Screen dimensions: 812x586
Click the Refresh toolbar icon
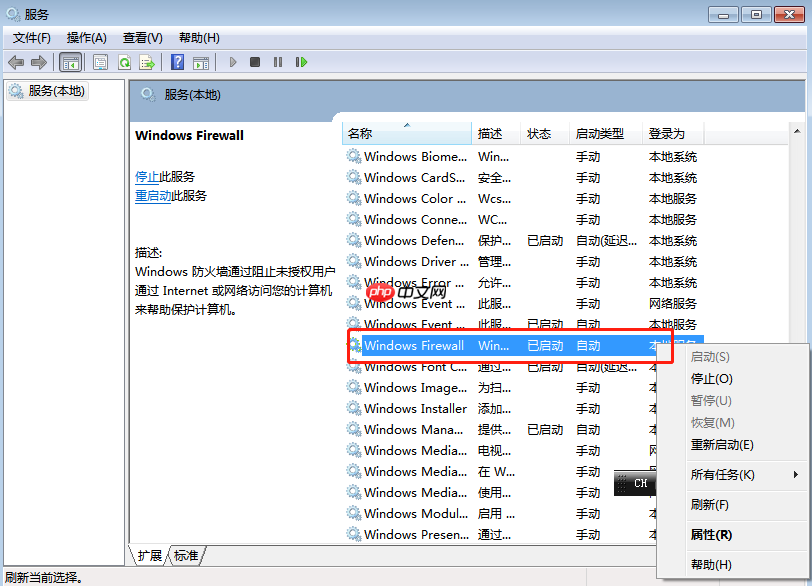[x=124, y=61]
